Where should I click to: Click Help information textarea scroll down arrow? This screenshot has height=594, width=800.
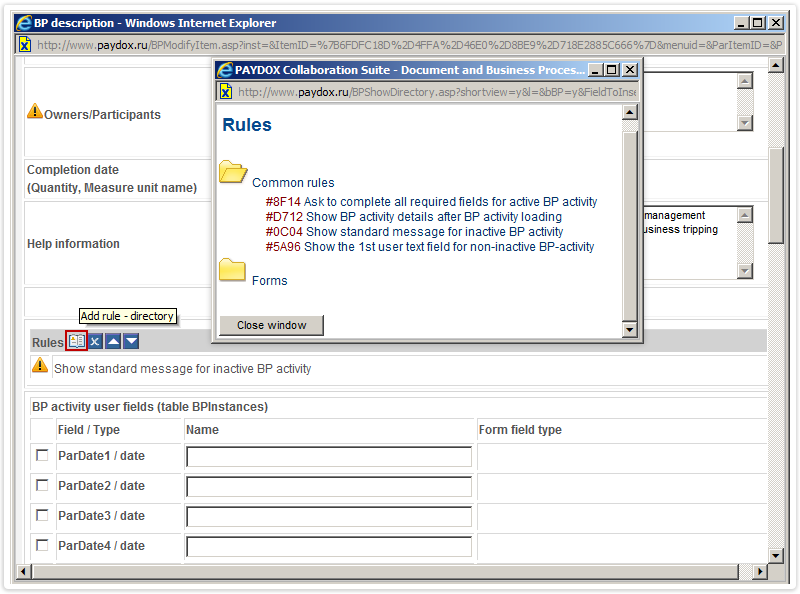point(745,271)
